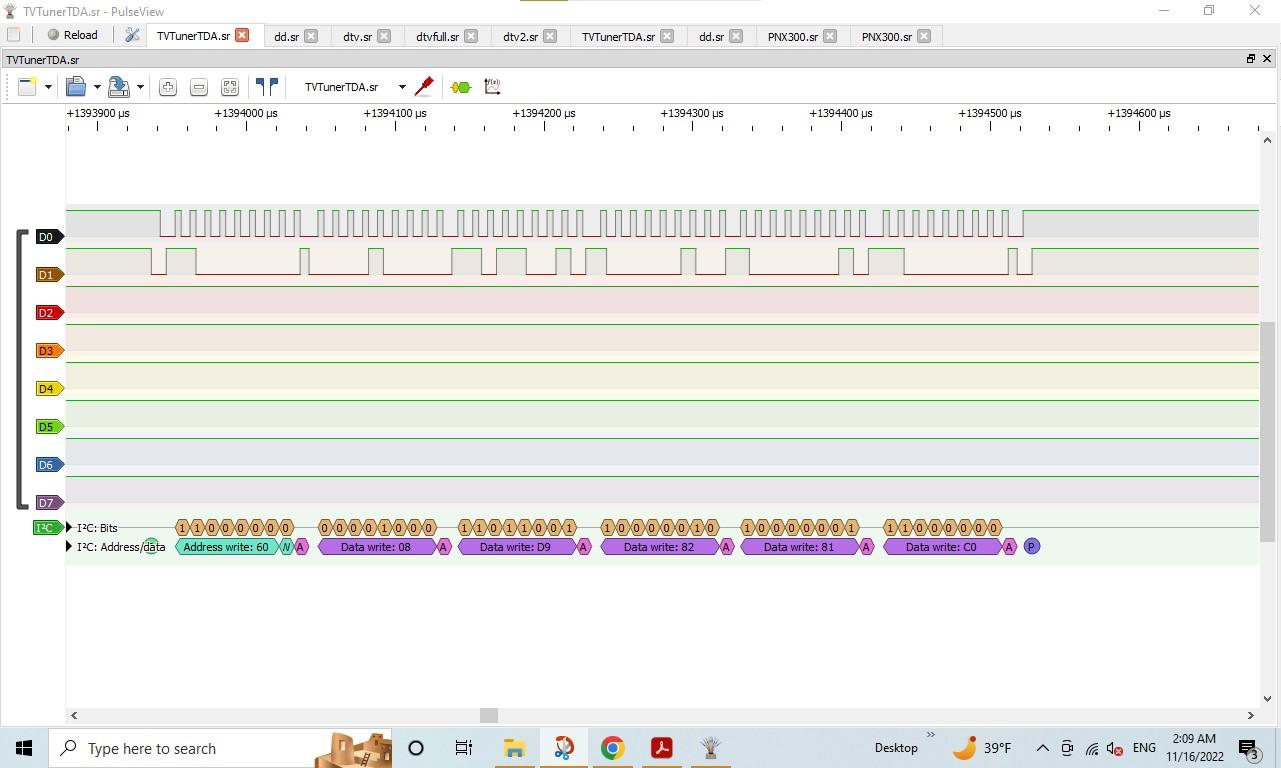Expand the new session dropdown arrow
This screenshot has width=1281, height=768.
point(47,87)
